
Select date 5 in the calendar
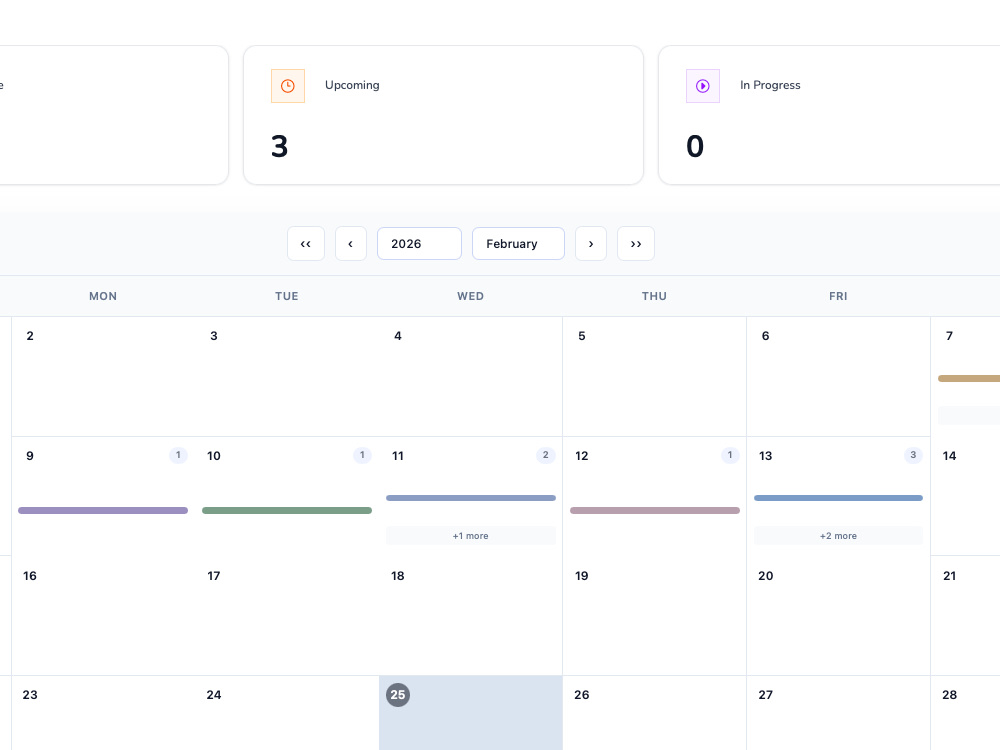pyautogui.click(x=582, y=336)
